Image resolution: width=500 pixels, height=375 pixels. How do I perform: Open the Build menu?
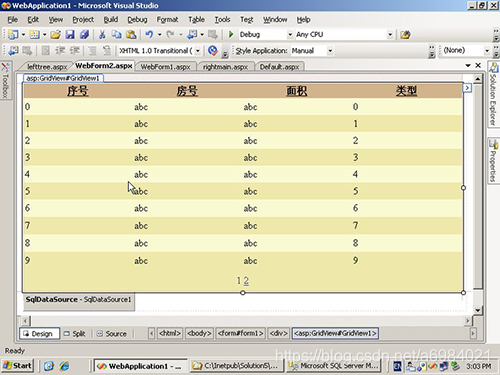tap(111, 20)
